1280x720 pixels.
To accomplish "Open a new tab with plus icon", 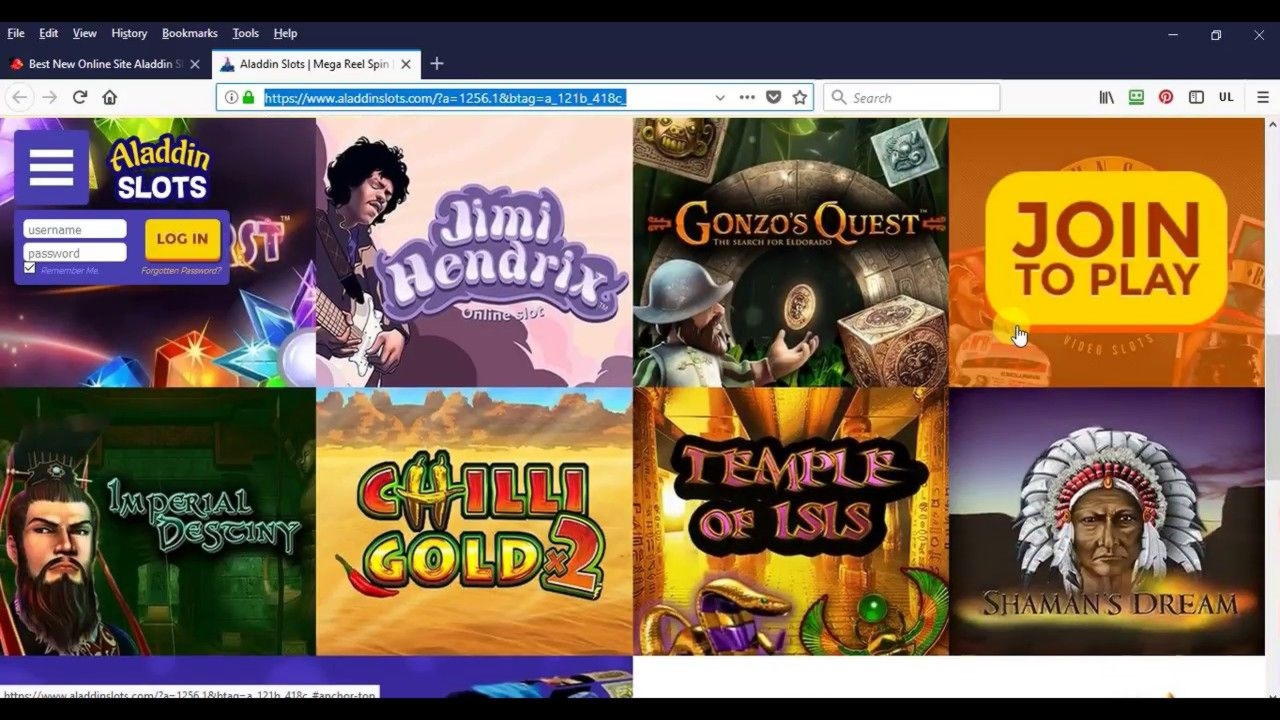I will click(436, 63).
